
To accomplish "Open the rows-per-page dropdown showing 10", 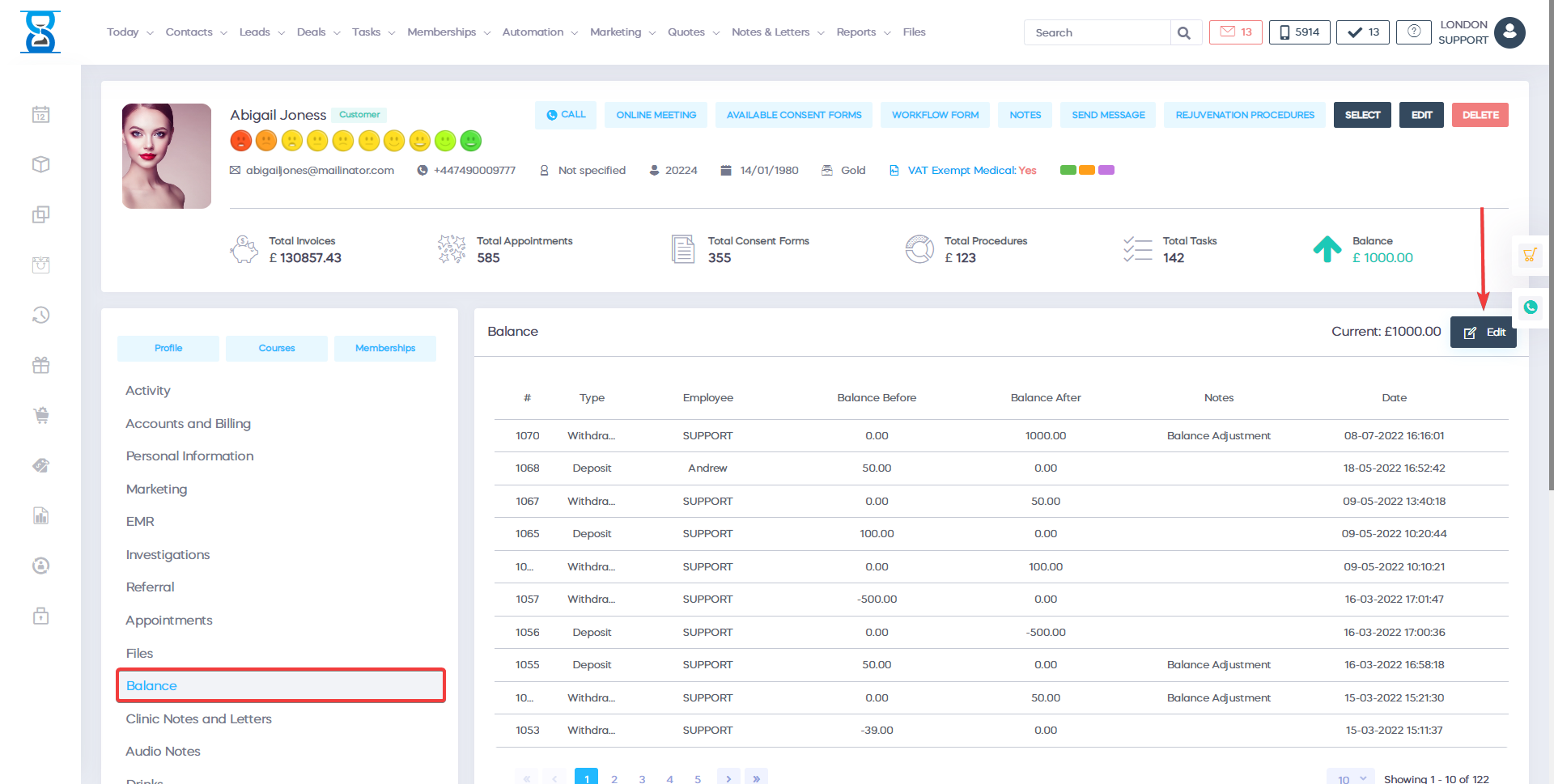I will (x=1351, y=778).
